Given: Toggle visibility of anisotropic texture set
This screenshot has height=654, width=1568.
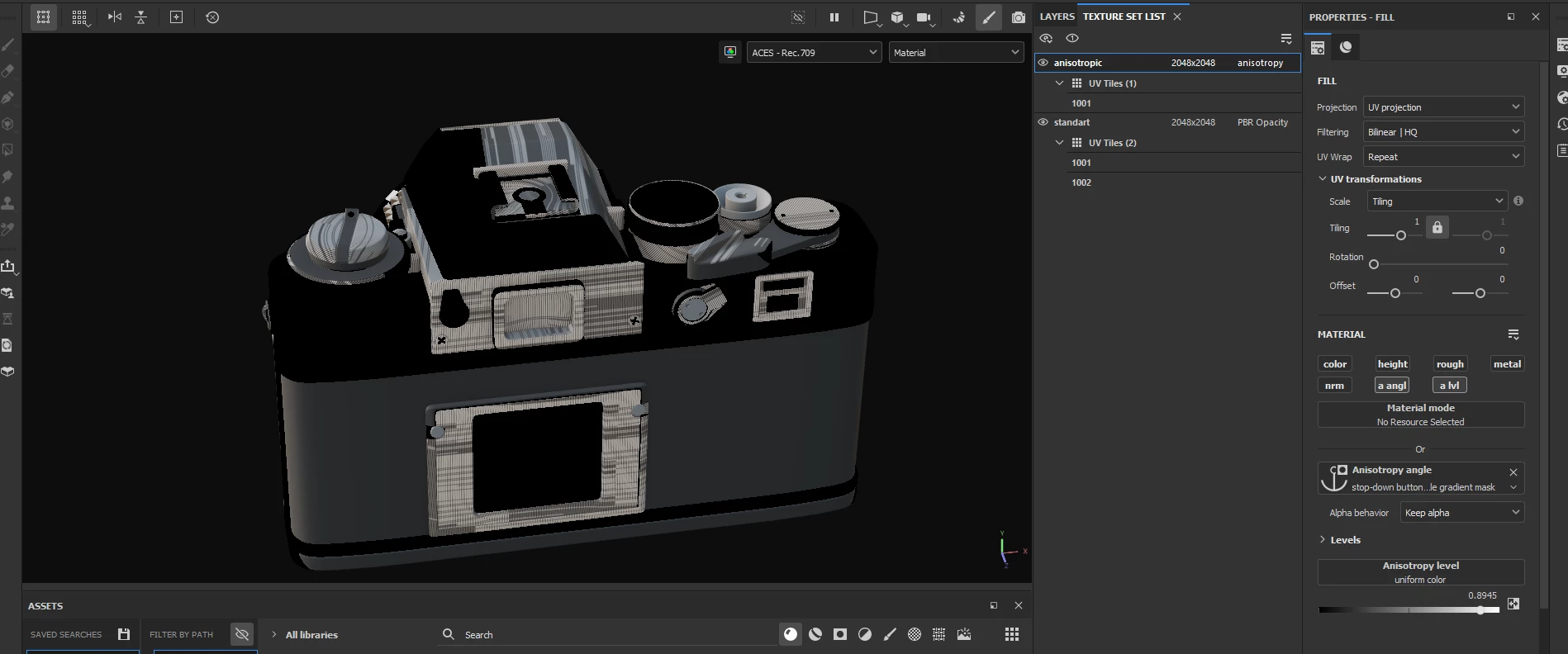Looking at the screenshot, I should coord(1043,63).
